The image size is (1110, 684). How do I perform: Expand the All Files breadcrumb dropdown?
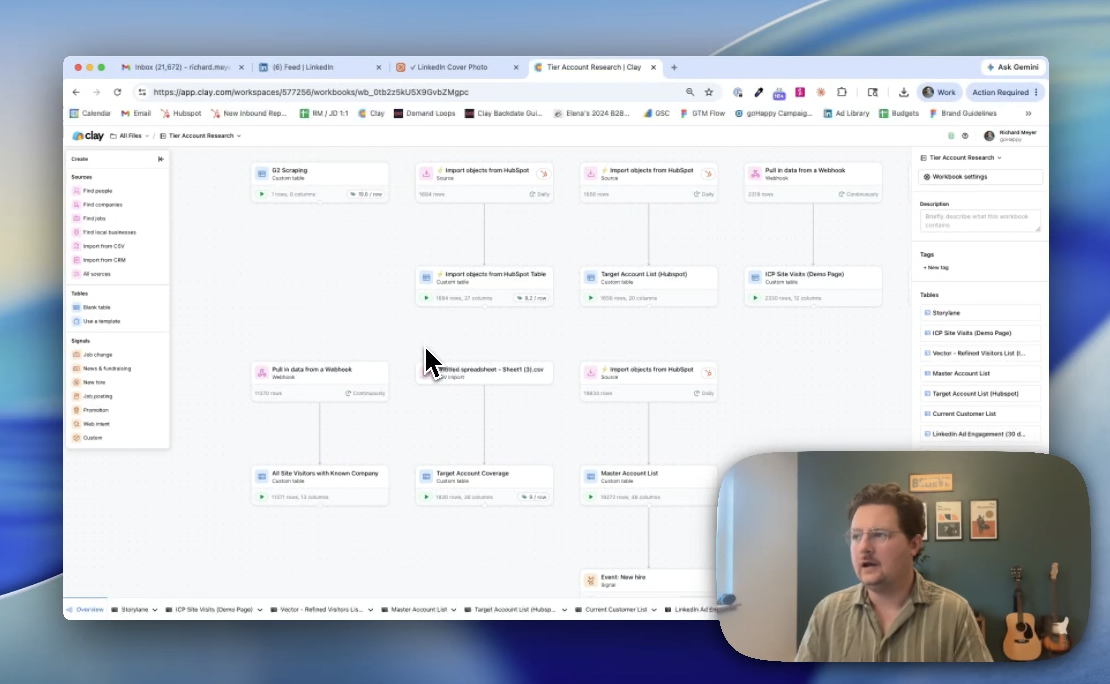point(147,136)
